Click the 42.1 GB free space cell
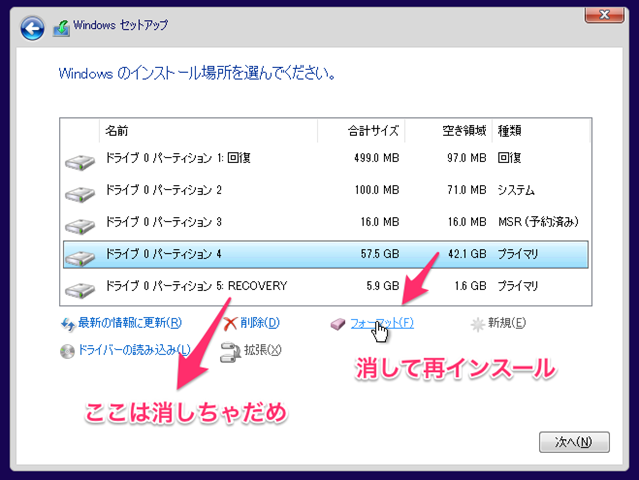 pos(467,254)
